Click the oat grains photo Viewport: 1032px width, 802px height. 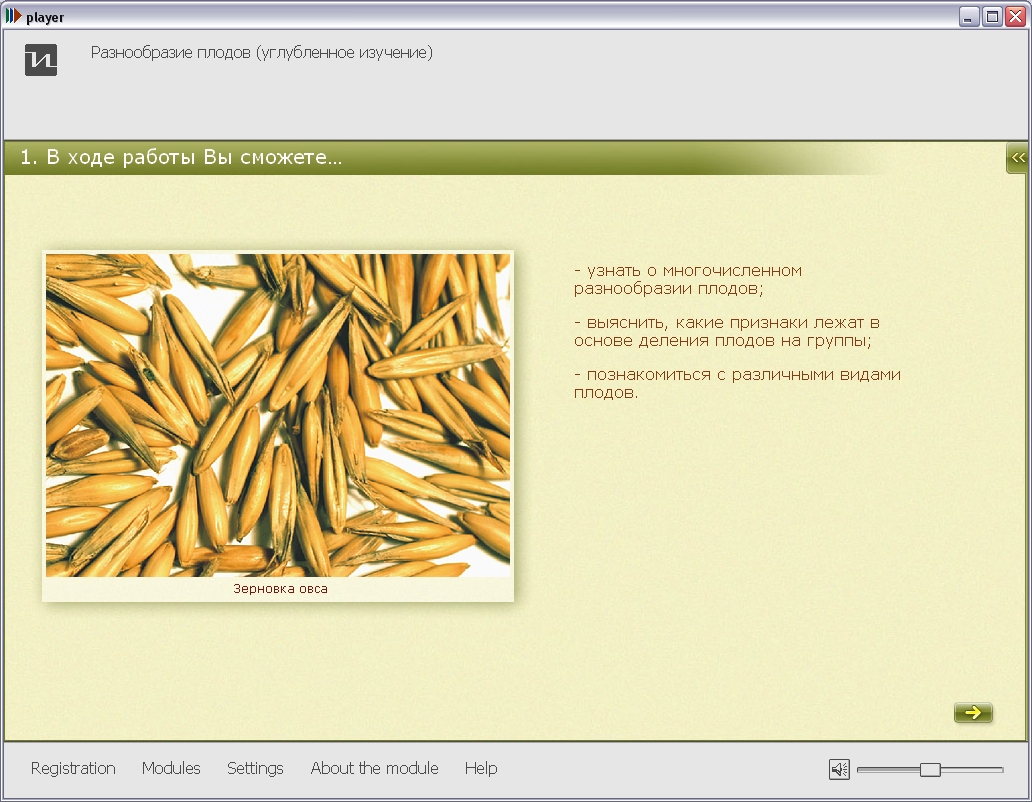pos(278,415)
